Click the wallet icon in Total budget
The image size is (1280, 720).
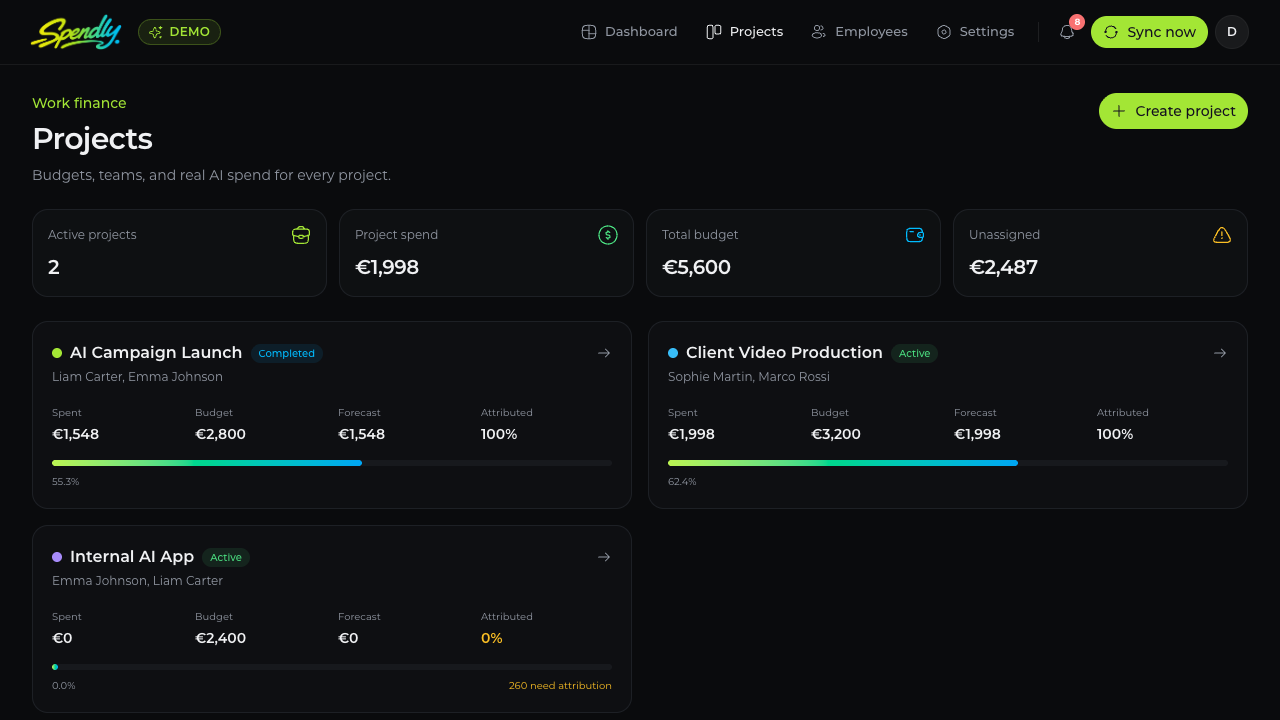point(915,235)
